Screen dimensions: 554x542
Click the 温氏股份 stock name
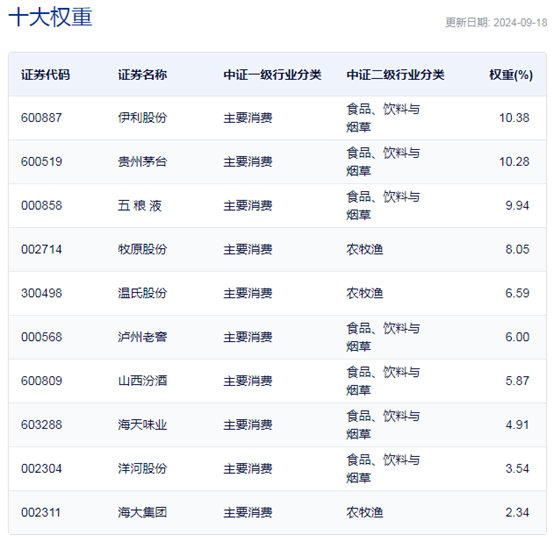pos(142,293)
